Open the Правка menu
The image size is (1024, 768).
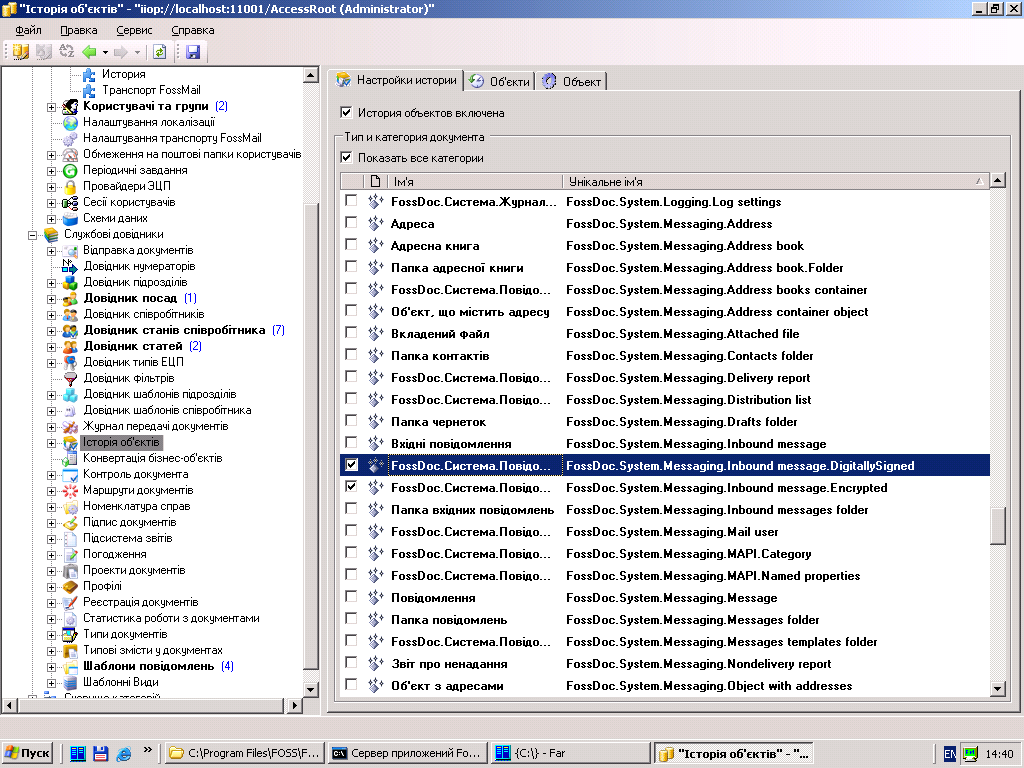click(78, 30)
